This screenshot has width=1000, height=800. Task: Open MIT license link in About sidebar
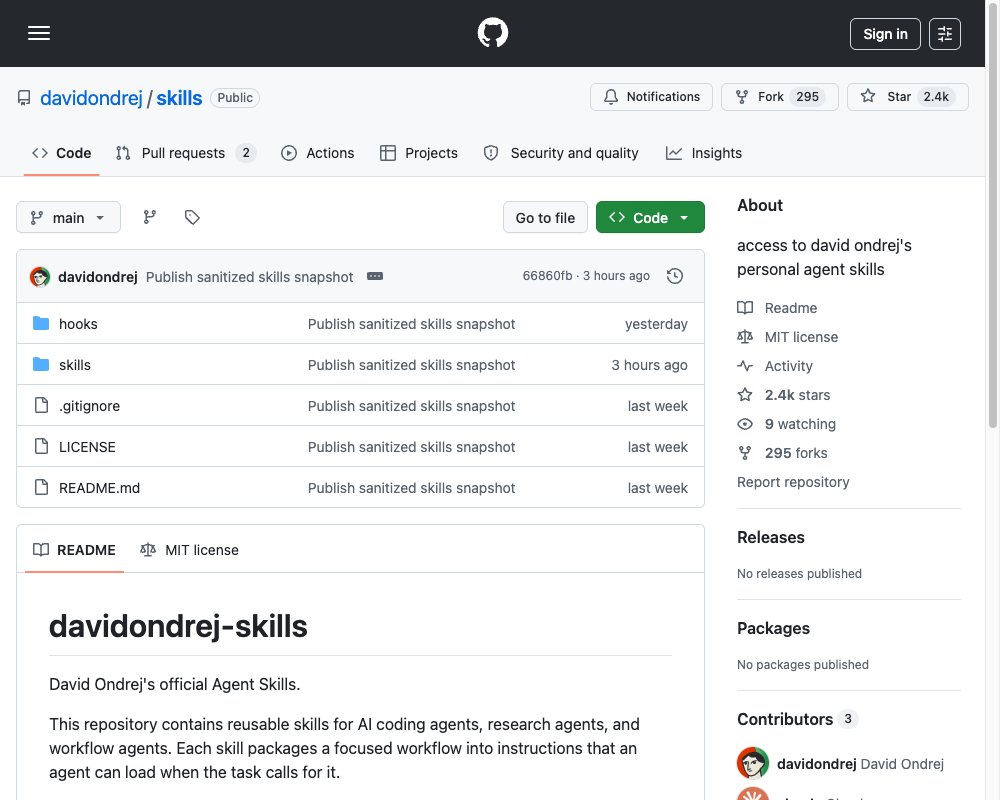point(788,337)
